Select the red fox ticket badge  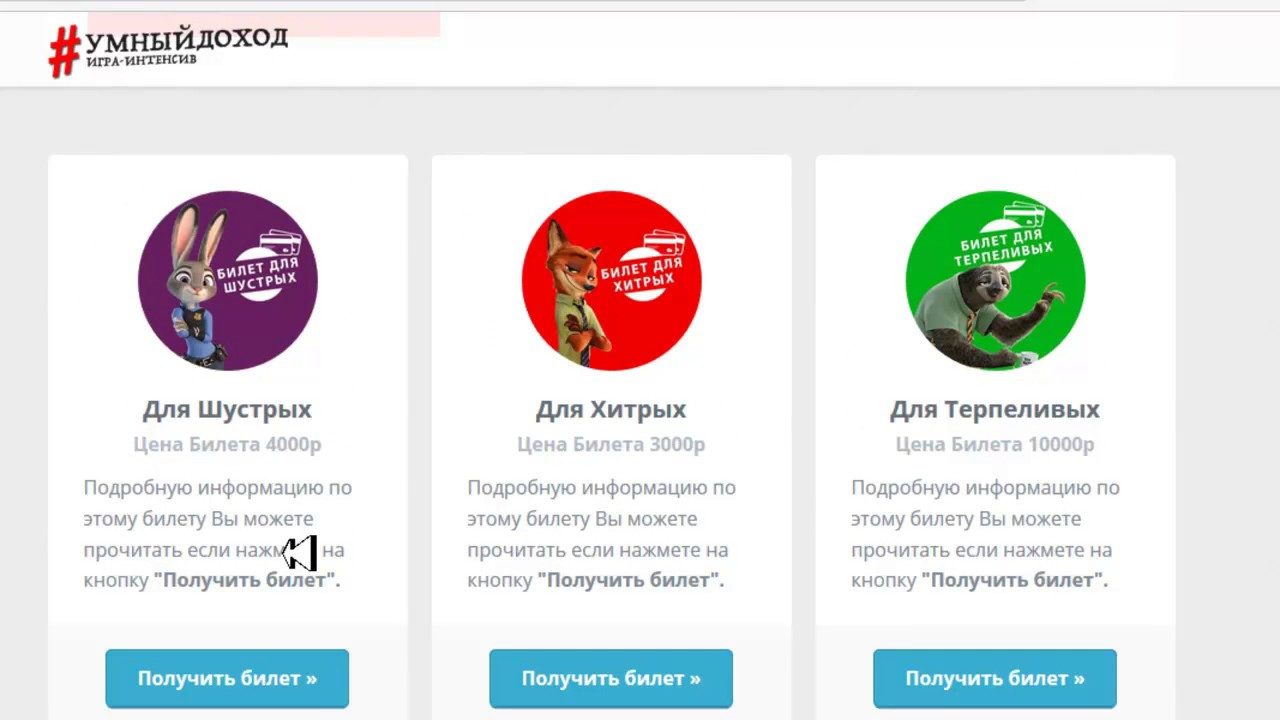tap(612, 281)
